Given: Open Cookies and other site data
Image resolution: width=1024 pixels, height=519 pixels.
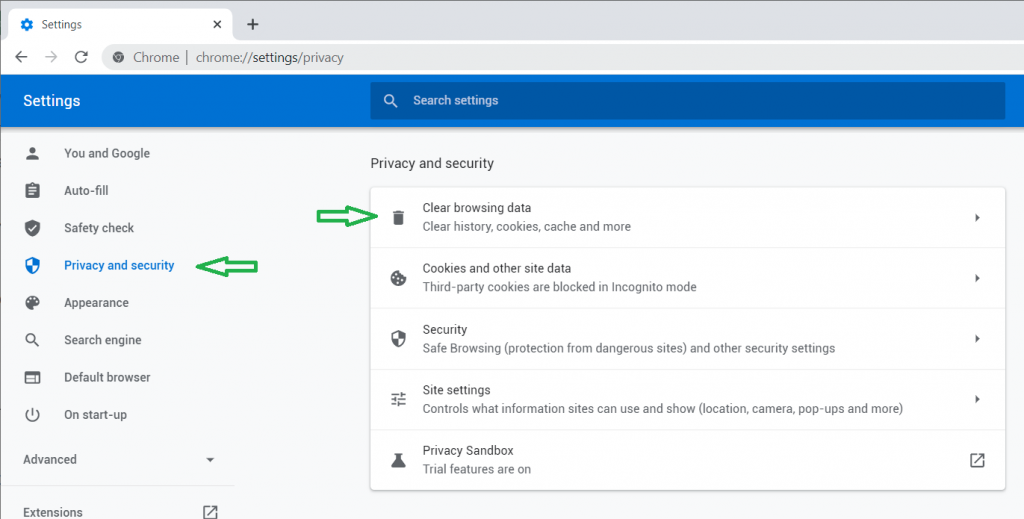Looking at the screenshot, I should pyautogui.click(x=687, y=278).
